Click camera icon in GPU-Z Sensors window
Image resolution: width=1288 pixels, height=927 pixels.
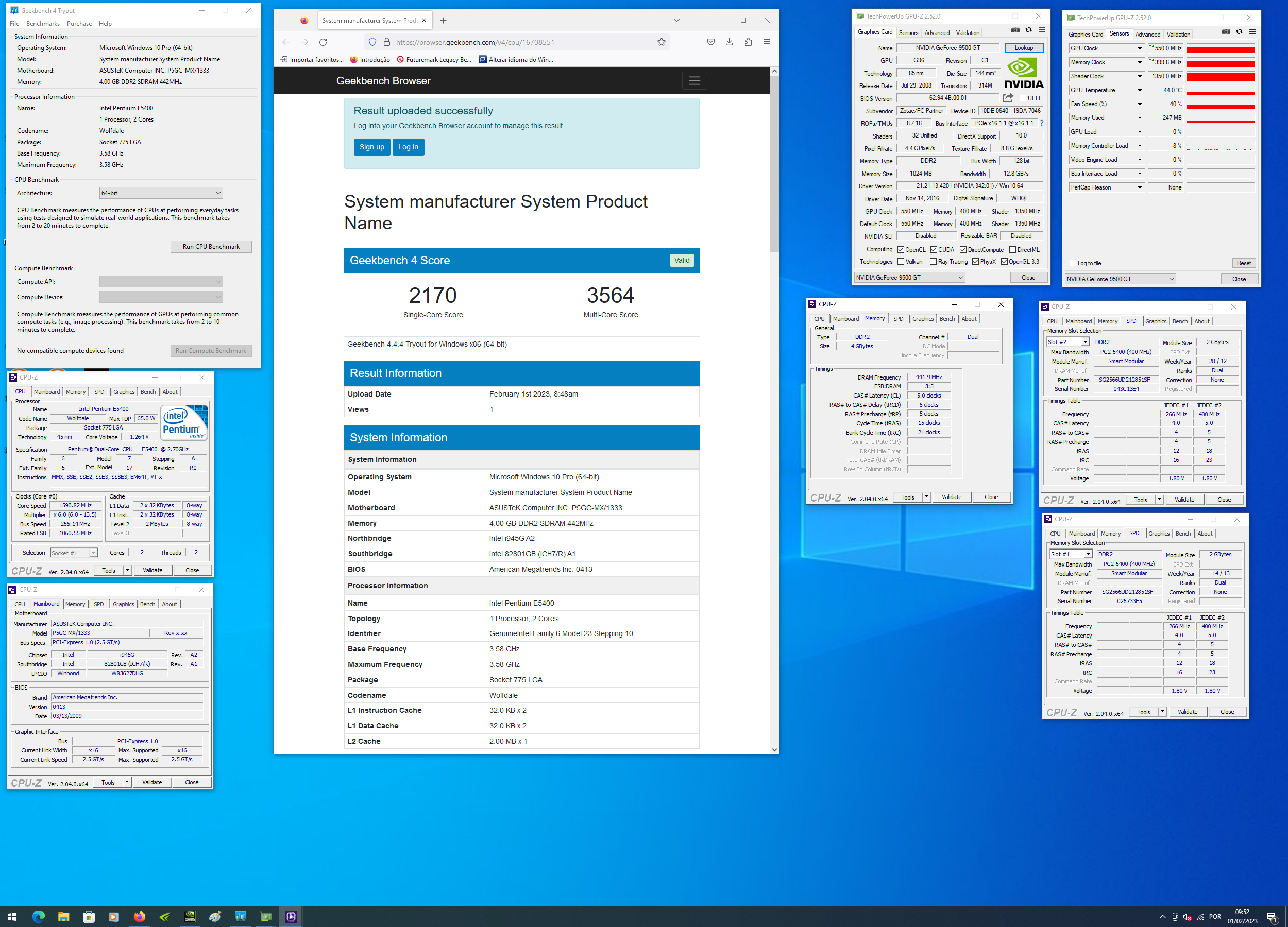[x=1226, y=32]
